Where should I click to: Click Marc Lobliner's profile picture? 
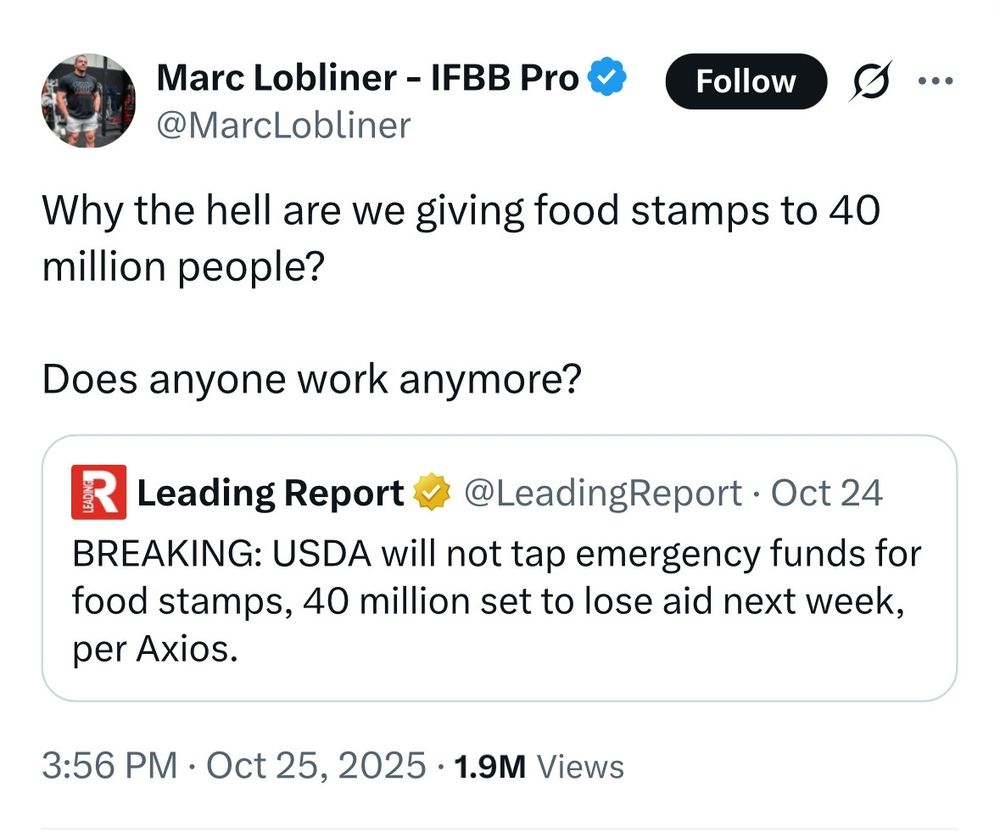click(x=88, y=100)
